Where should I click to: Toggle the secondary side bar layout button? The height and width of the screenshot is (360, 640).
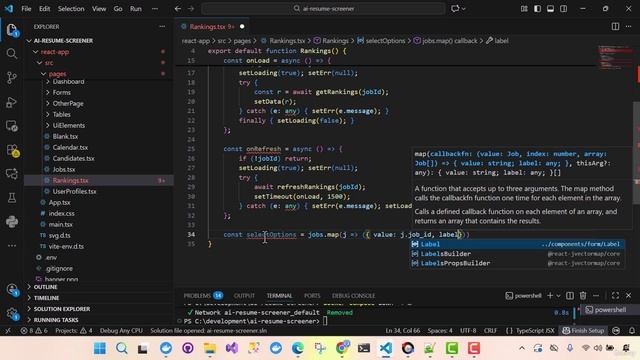pyautogui.click(x=563, y=9)
